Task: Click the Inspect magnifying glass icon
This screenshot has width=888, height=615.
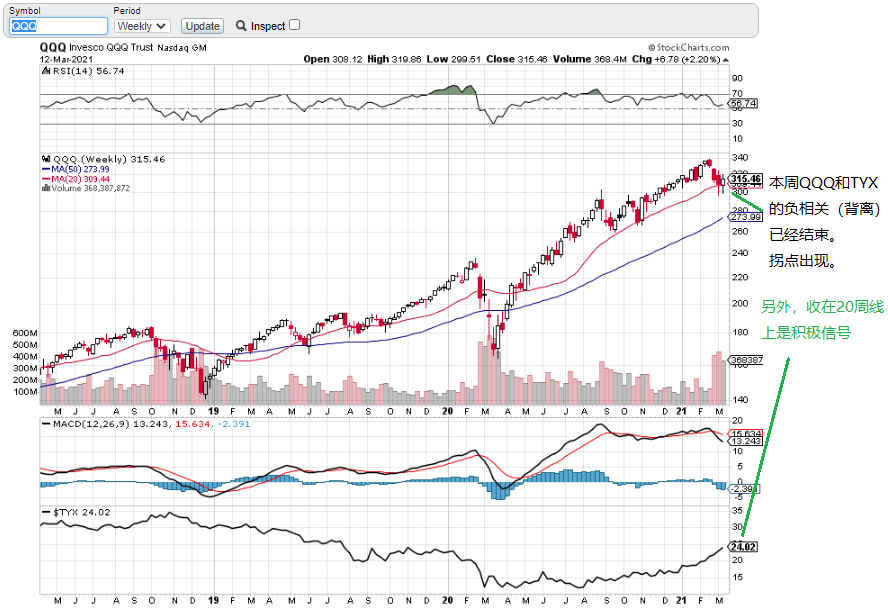Action: [241, 25]
